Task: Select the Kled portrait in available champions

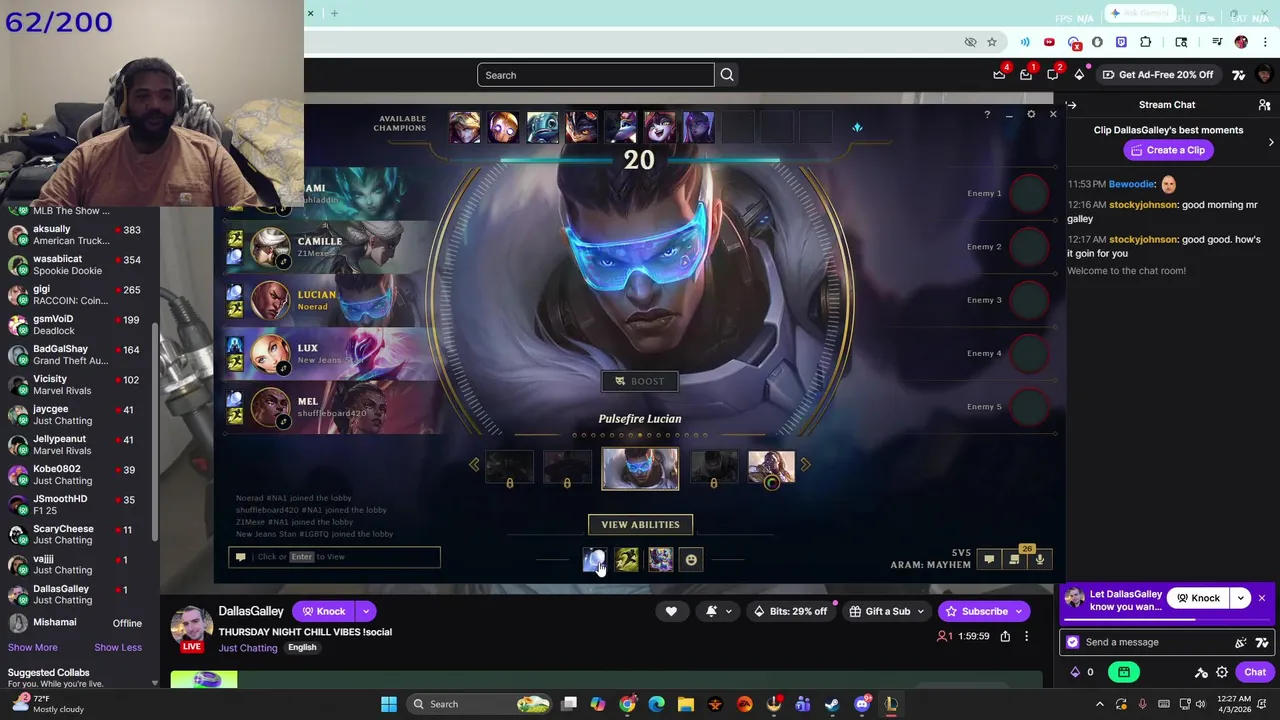Action: click(x=581, y=127)
